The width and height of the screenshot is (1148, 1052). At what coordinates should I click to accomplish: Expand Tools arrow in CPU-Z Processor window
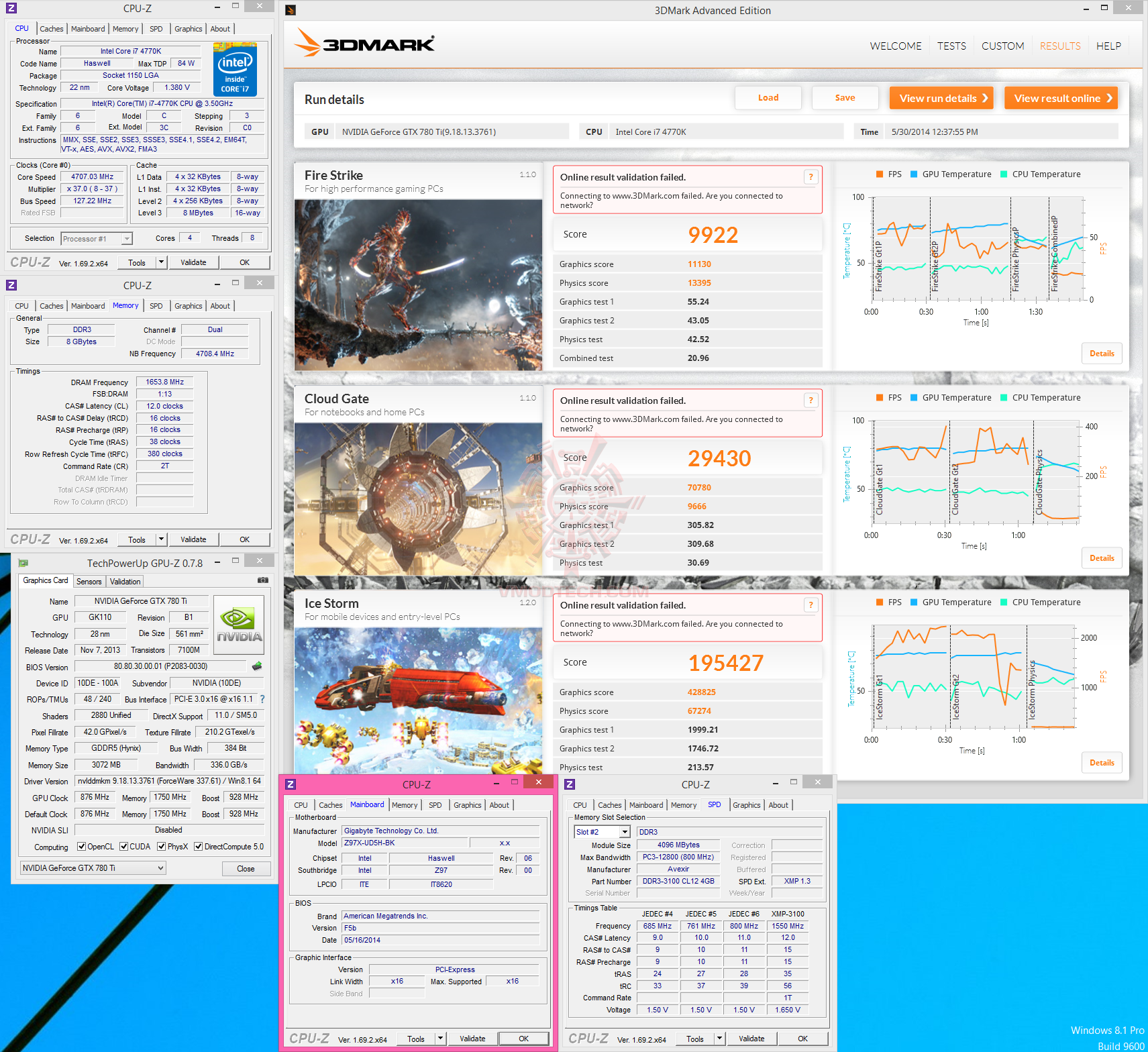(x=161, y=262)
